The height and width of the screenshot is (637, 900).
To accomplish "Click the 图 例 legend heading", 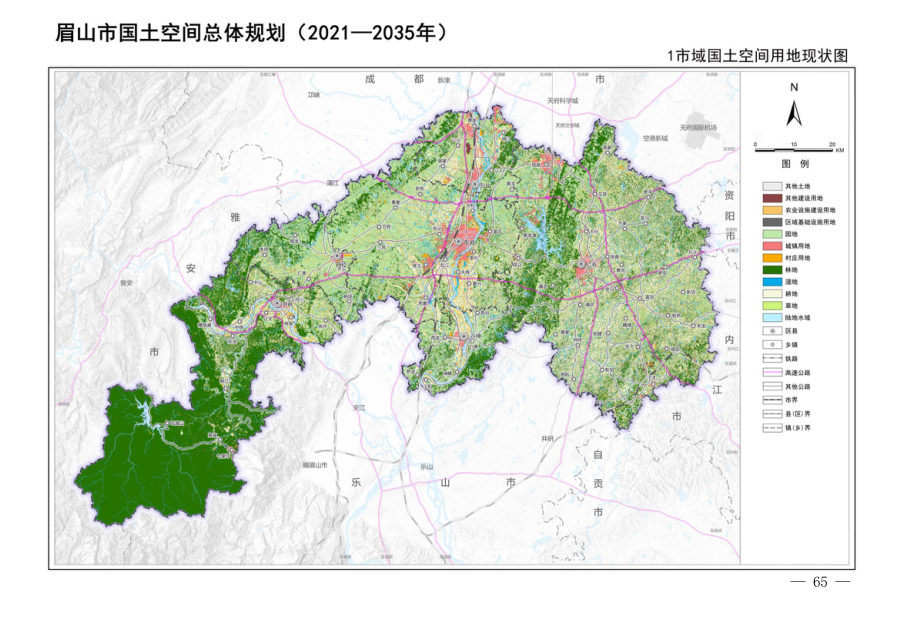I will tap(795, 164).
